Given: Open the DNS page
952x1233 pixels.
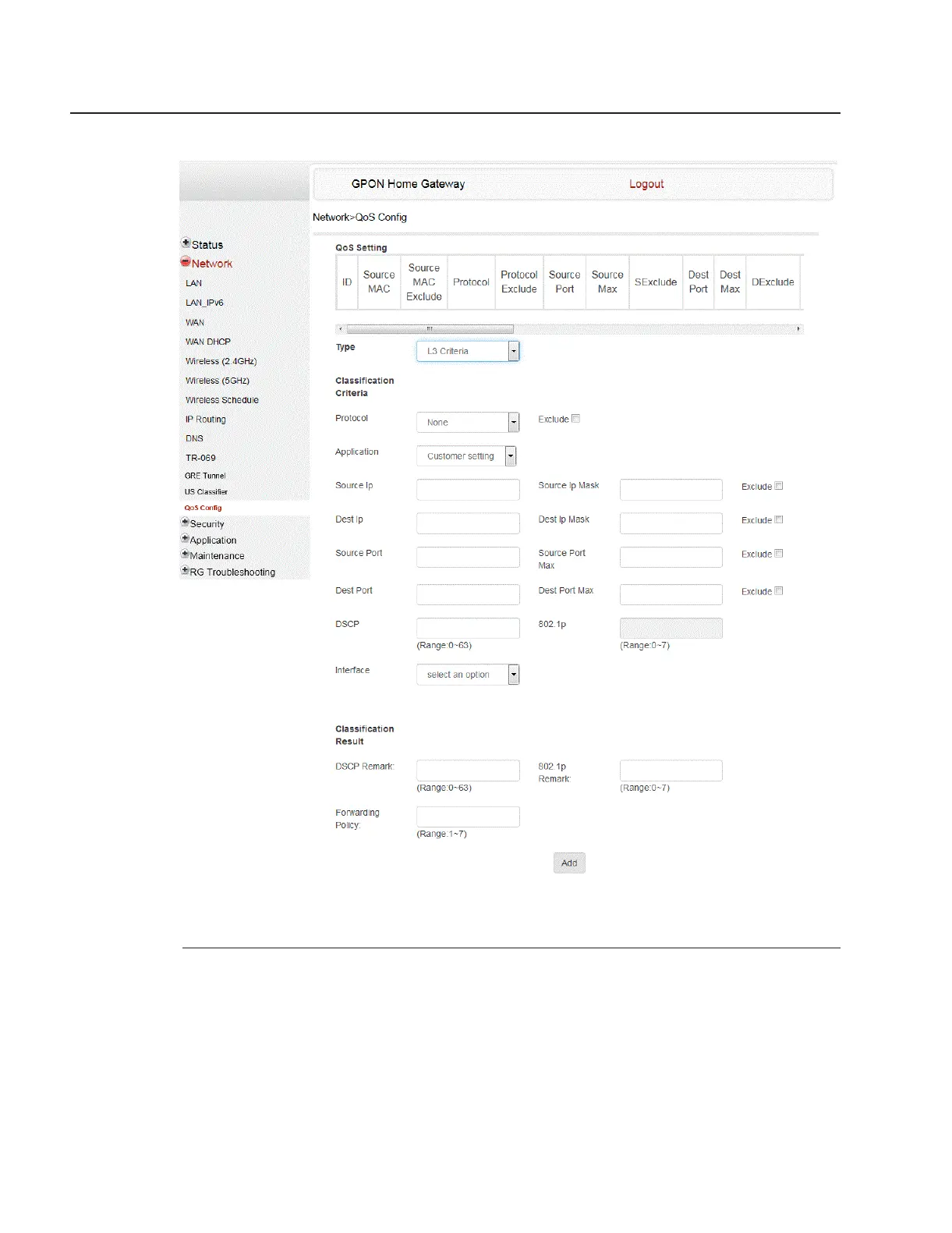Looking at the screenshot, I should click(194, 438).
